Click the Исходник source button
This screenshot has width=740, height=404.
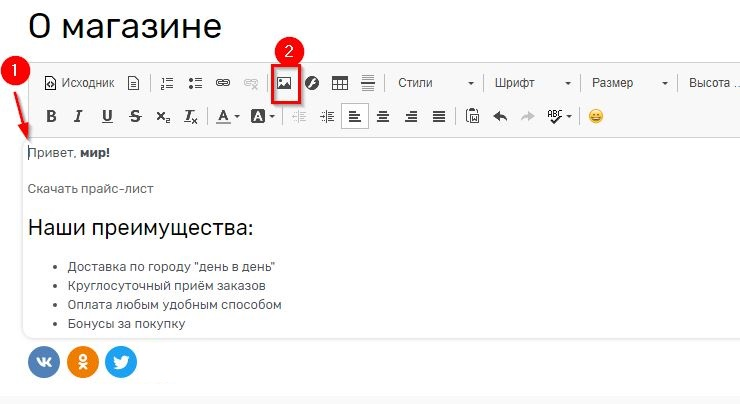80,83
